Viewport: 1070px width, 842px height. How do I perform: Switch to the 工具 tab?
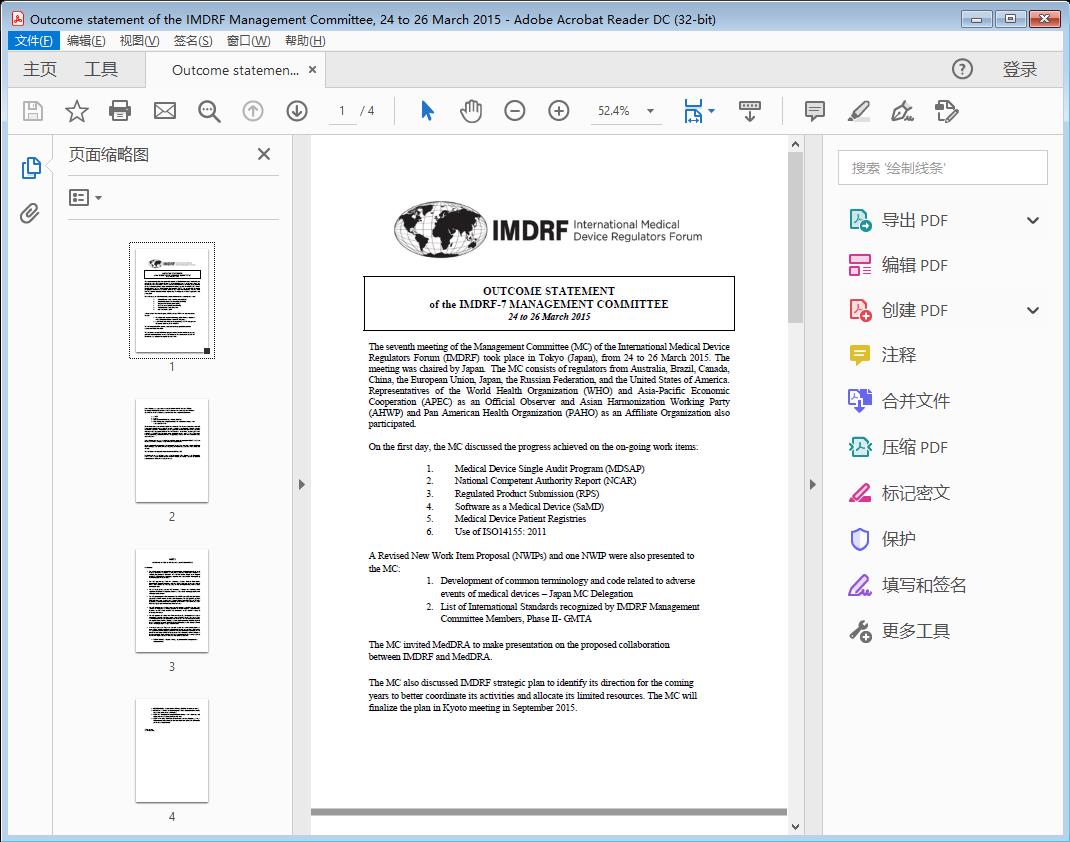[x=101, y=70]
